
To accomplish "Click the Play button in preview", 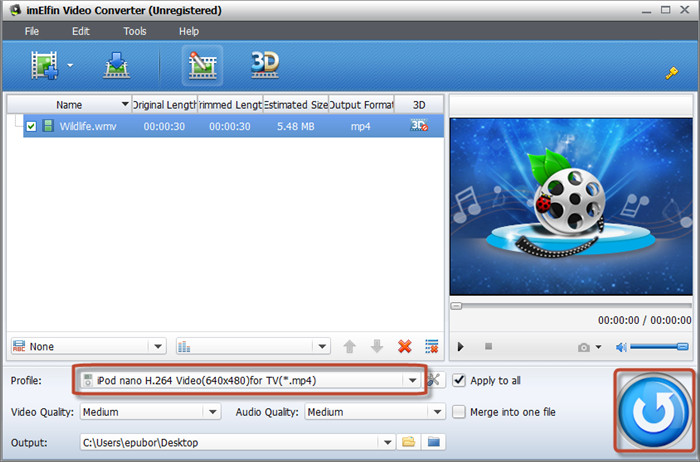I will pyautogui.click(x=461, y=346).
